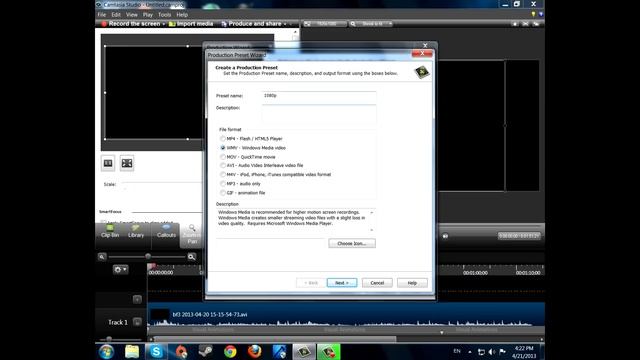
Task: Open the Clip Bin tab
Action: (x=110, y=231)
